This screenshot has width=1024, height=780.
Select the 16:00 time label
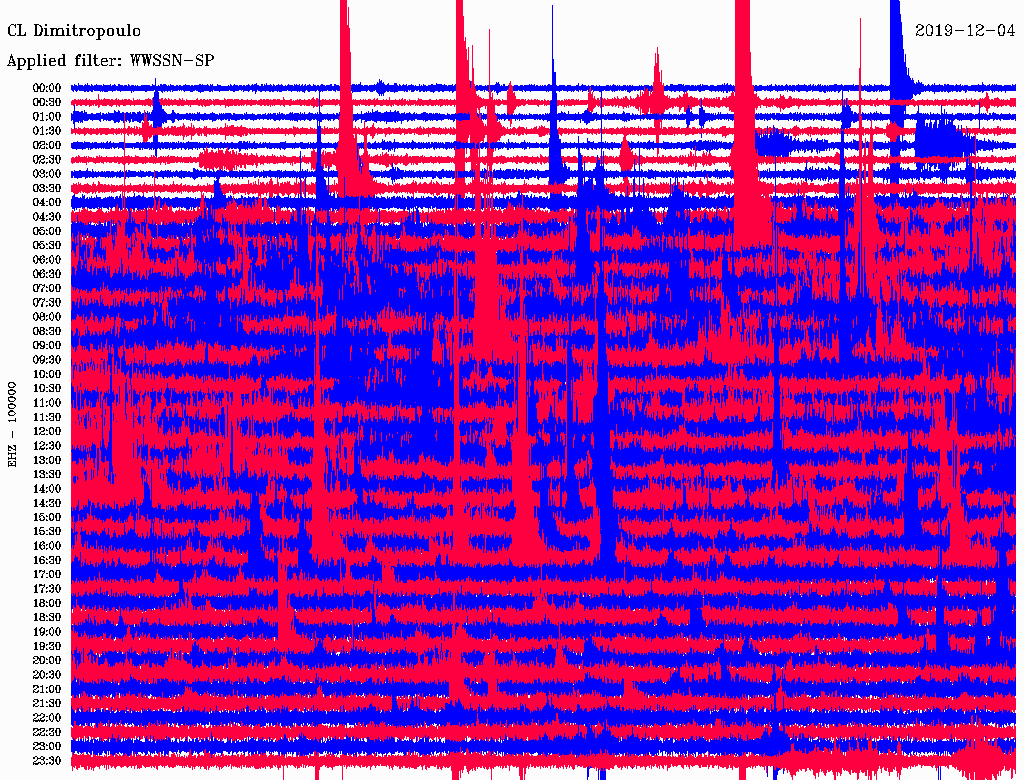pos(46,545)
